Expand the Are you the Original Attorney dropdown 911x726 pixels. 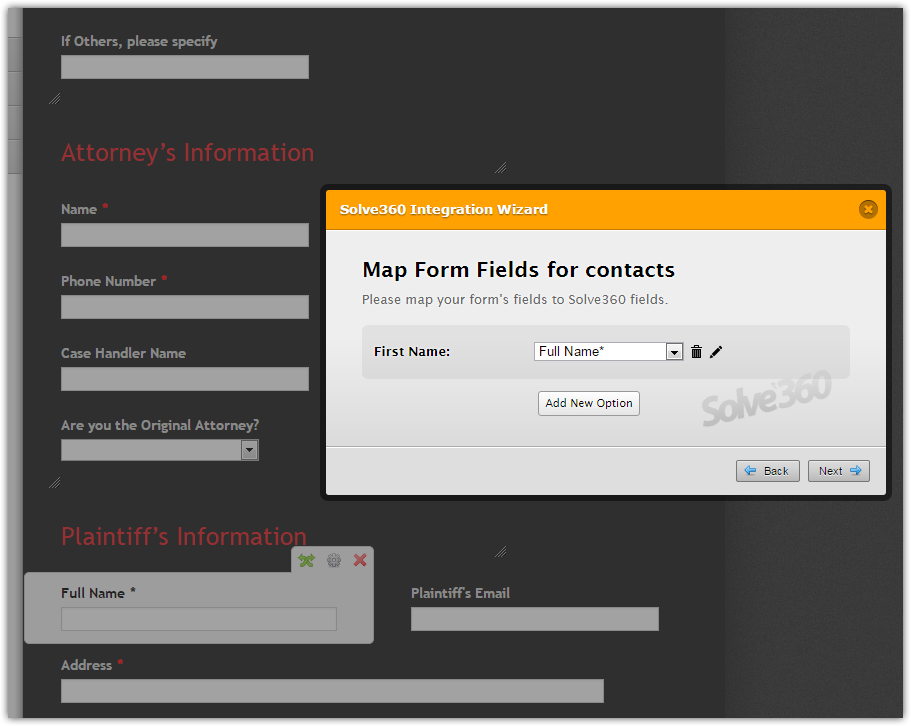click(x=249, y=450)
